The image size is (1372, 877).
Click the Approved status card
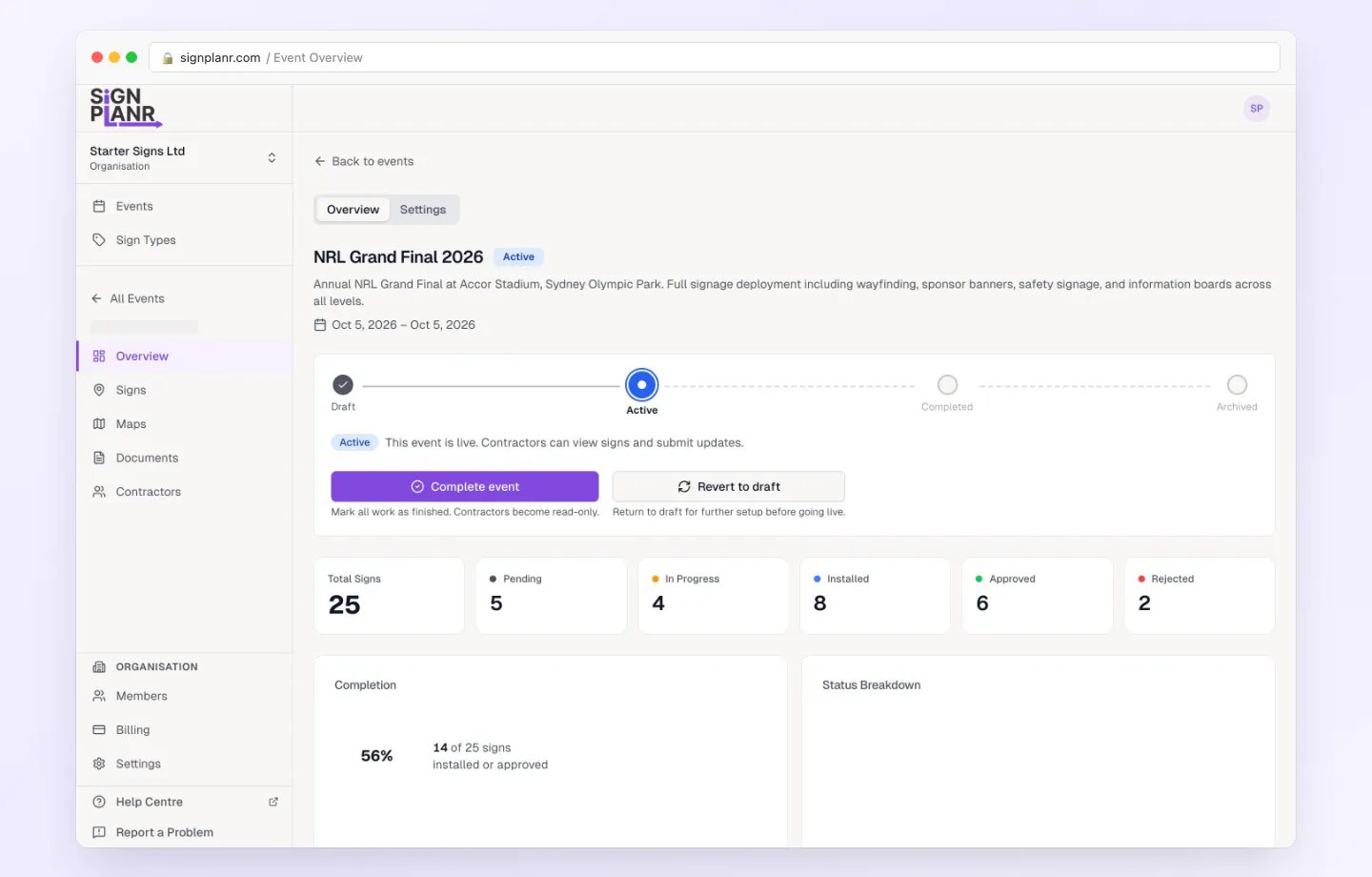pyautogui.click(x=1038, y=596)
